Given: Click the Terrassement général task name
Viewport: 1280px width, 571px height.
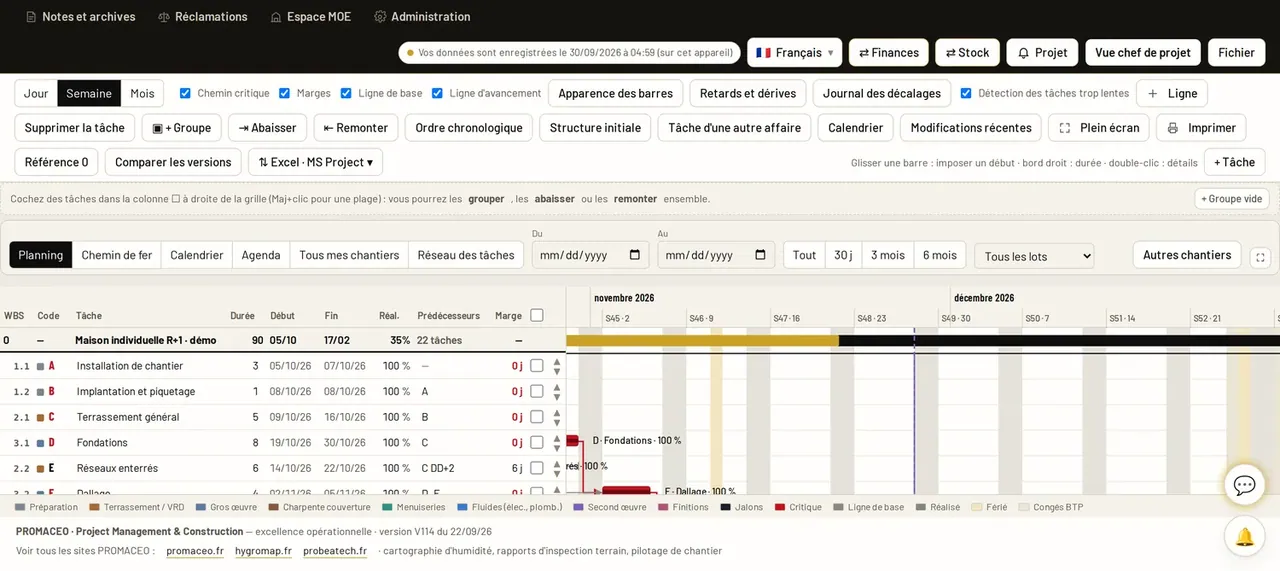Looking at the screenshot, I should click(x=128, y=417).
